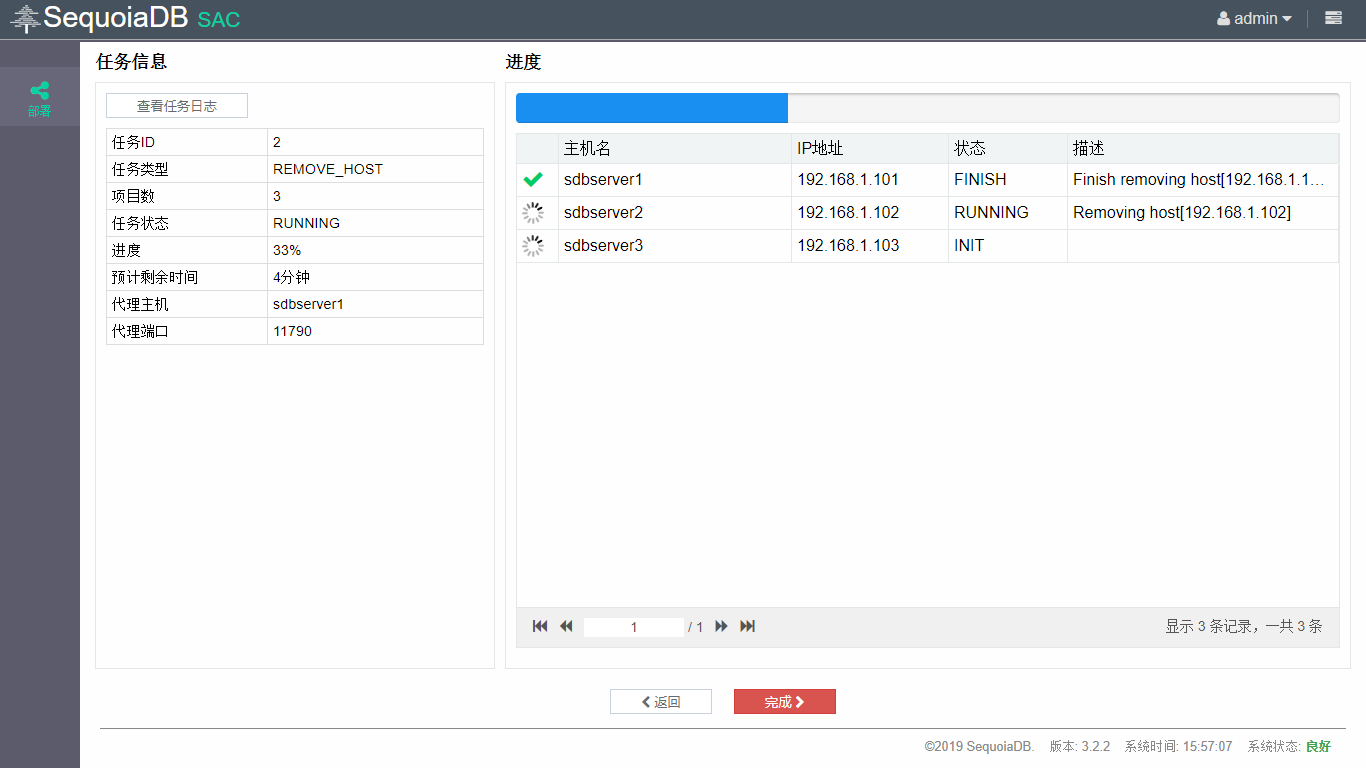Select sdbserver1 in host table
1366x768 pixels.
pyautogui.click(x=603, y=180)
